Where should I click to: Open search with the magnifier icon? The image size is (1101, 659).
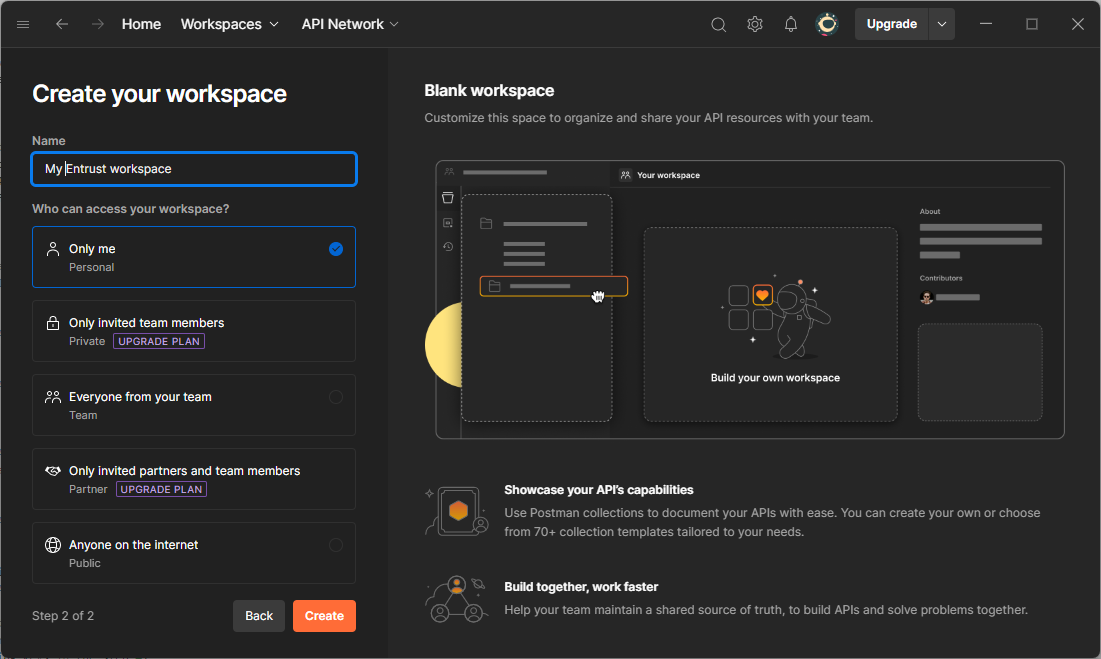pos(718,24)
